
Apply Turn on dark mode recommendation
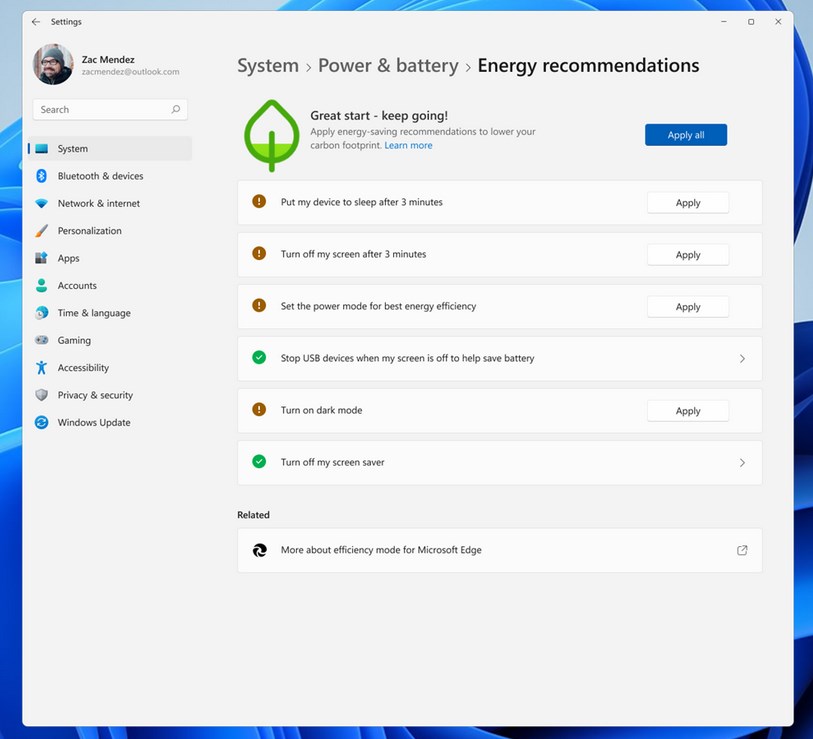[x=688, y=411]
